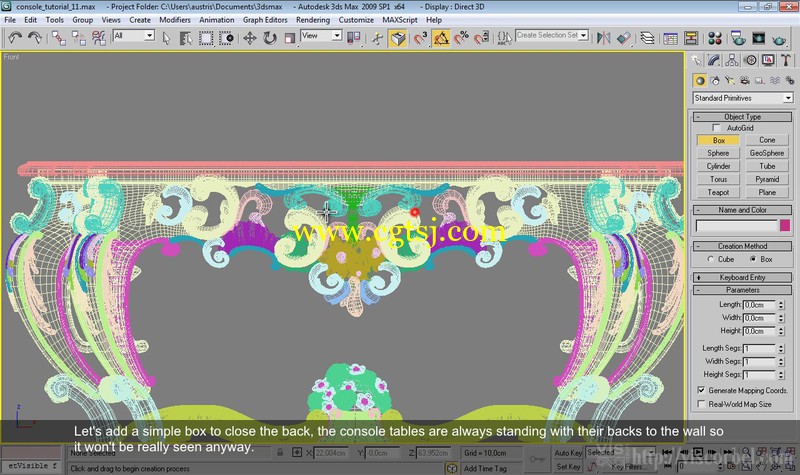Uncheck Generate Mapping Coords
800x475 pixels.
(x=702, y=390)
